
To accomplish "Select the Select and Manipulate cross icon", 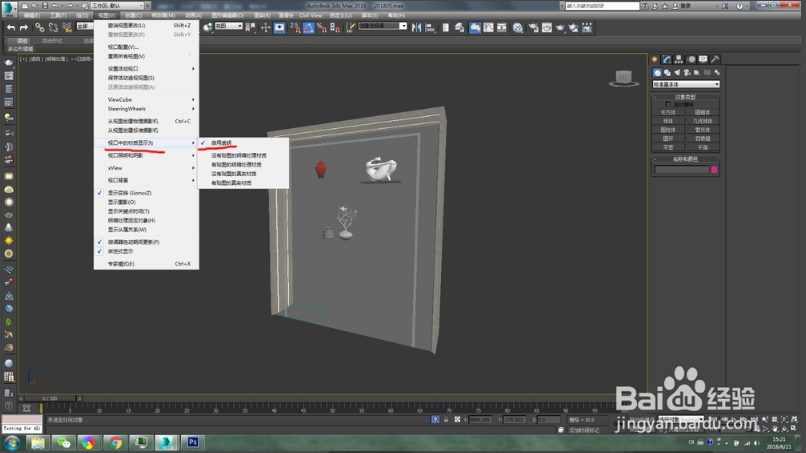I will click(x=265, y=27).
